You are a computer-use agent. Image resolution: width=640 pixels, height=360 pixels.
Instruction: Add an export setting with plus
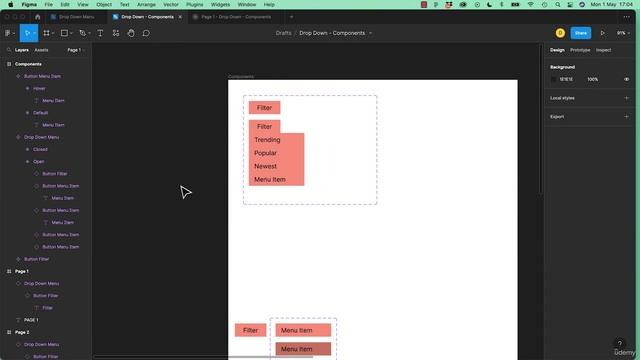point(627,117)
